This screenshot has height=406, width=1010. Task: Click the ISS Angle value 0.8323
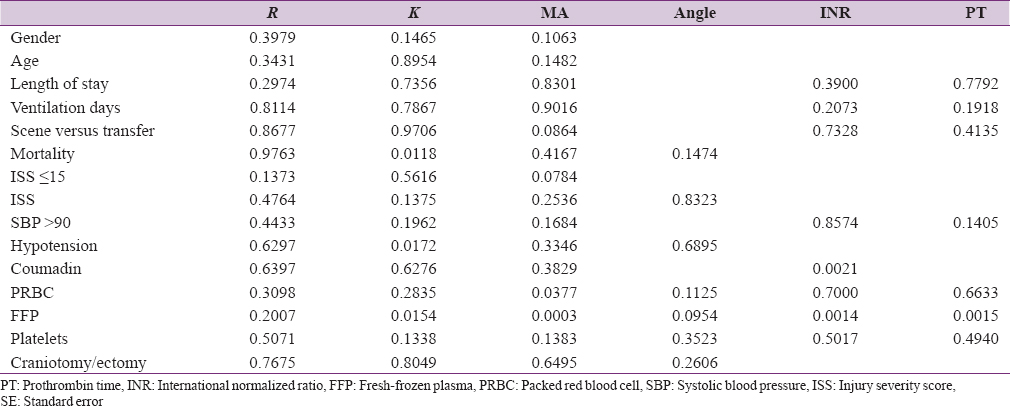[x=692, y=200]
